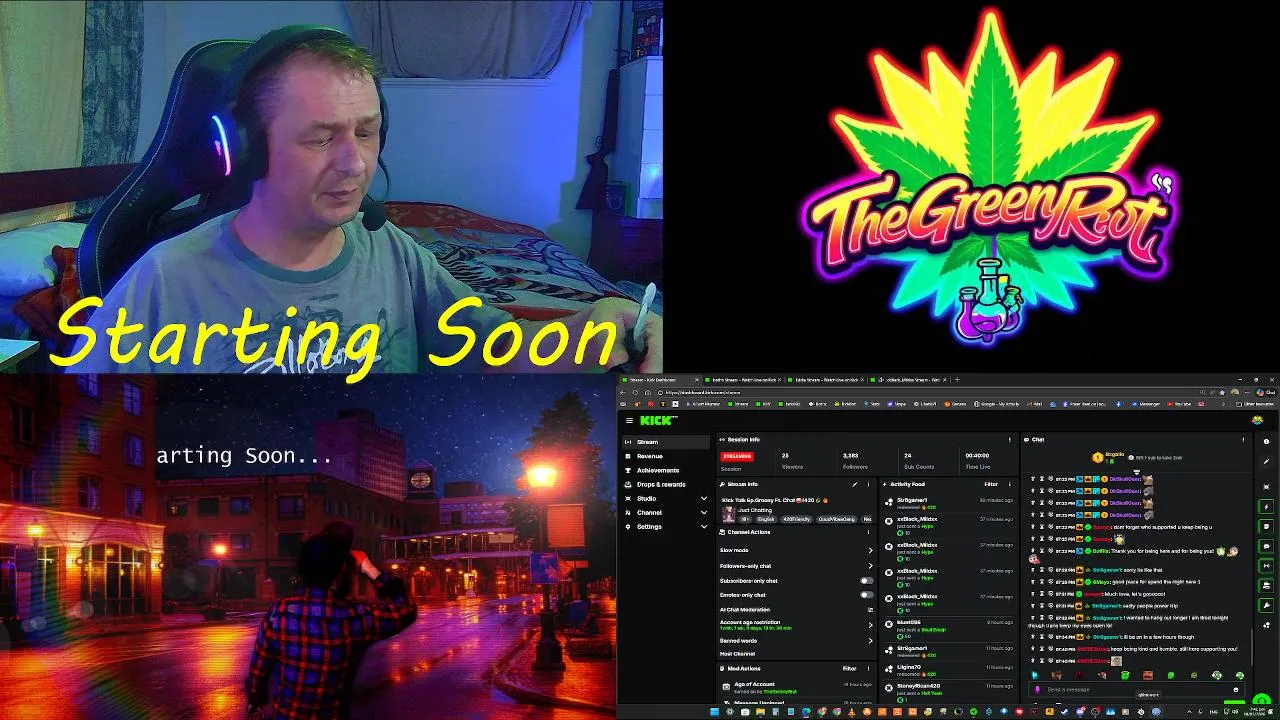Click the lightning bolt icon in right sidebar

pos(1266,507)
